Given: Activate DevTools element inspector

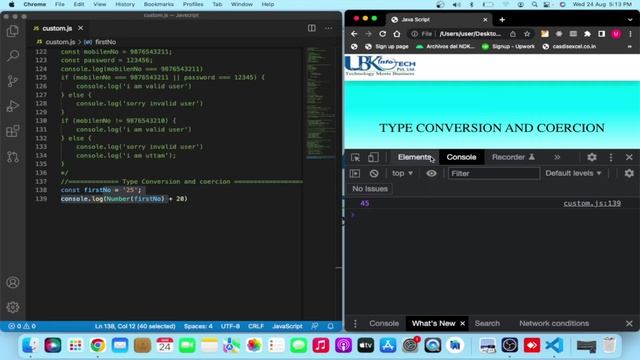Looking at the screenshot, I should pos(355,157).
